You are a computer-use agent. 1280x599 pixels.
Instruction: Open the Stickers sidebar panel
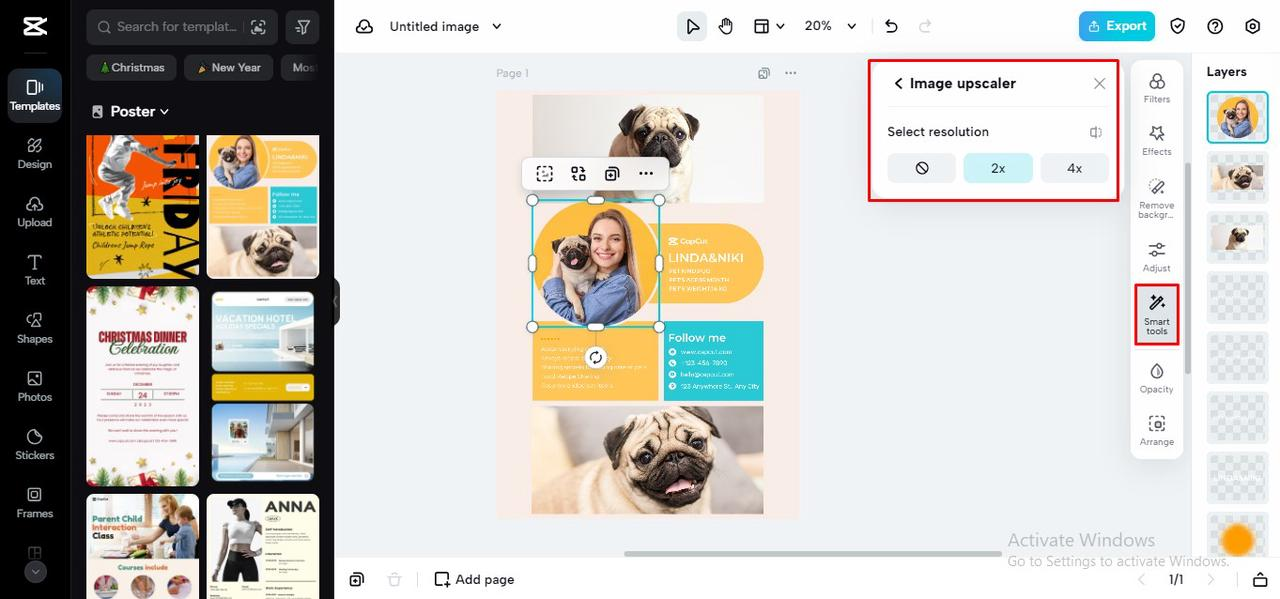[35, 443]
